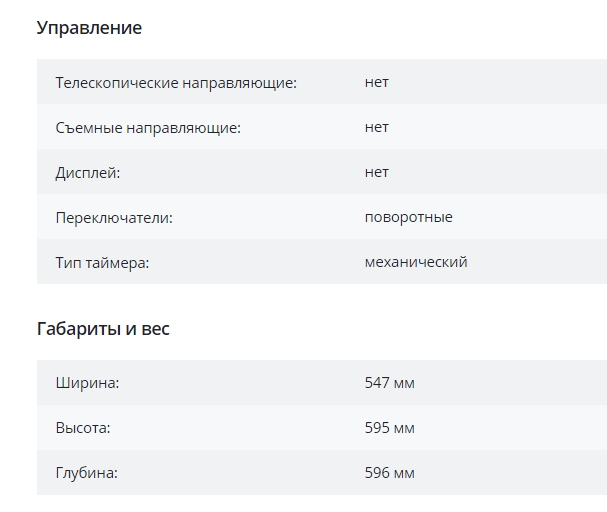Click the Габариты и вес heading
This screenshot has height=512, width=607.
coord(103,328)
